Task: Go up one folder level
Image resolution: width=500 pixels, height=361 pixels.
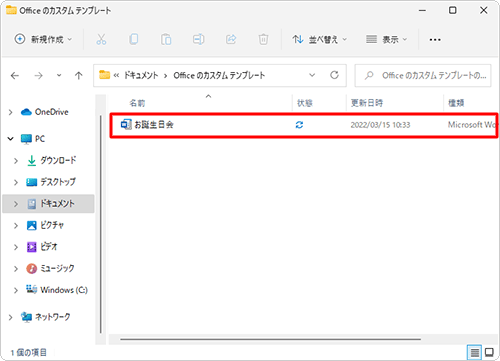Action: click(79, 76)
